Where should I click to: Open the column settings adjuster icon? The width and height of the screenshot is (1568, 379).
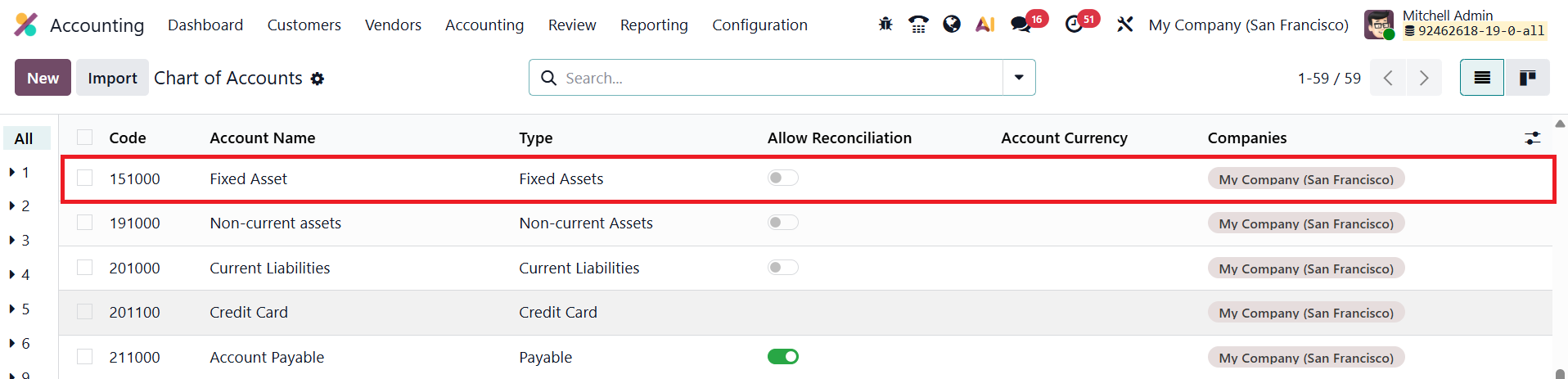1533,138
